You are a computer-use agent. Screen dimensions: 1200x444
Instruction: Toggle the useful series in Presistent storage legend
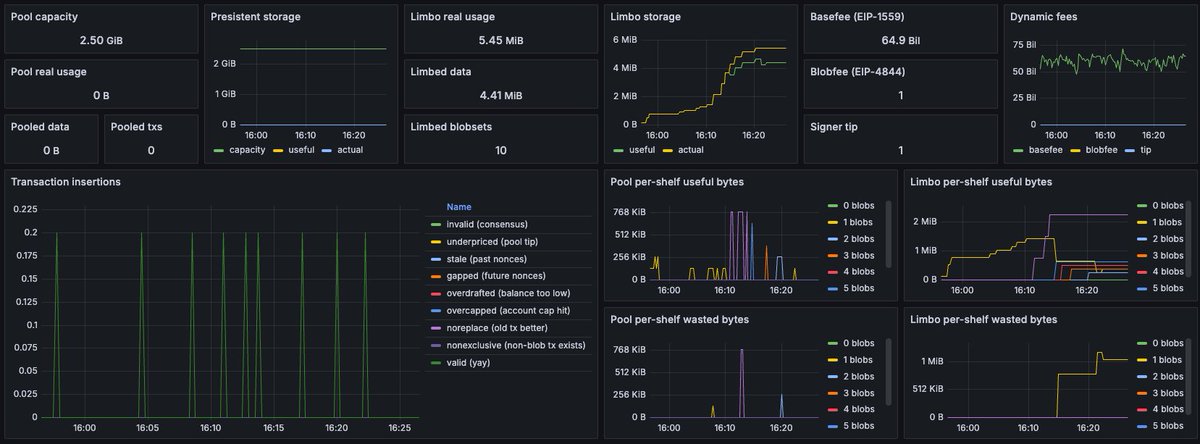coord(303,150)
